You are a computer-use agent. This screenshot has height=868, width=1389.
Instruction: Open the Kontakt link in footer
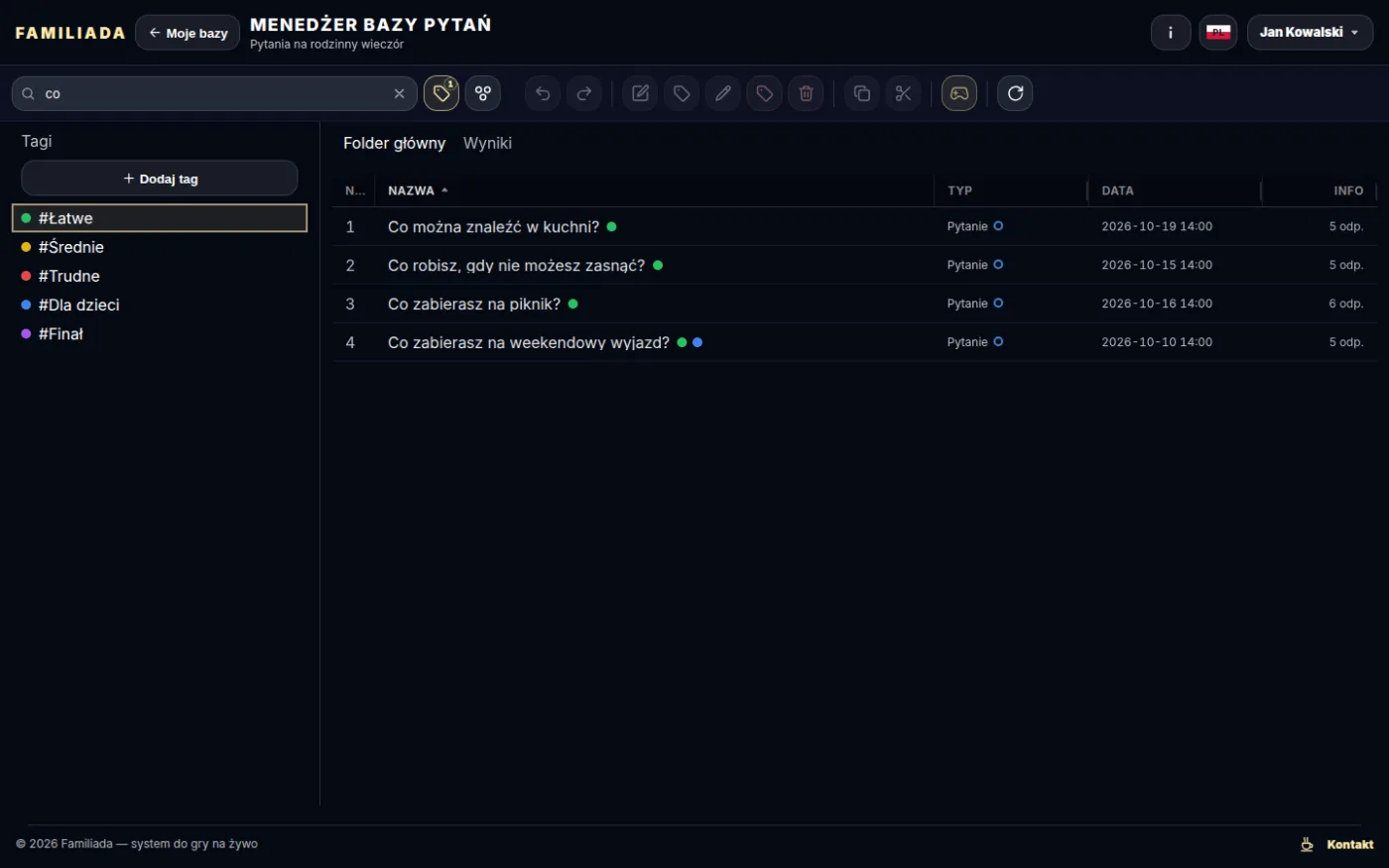[1350, 844]
